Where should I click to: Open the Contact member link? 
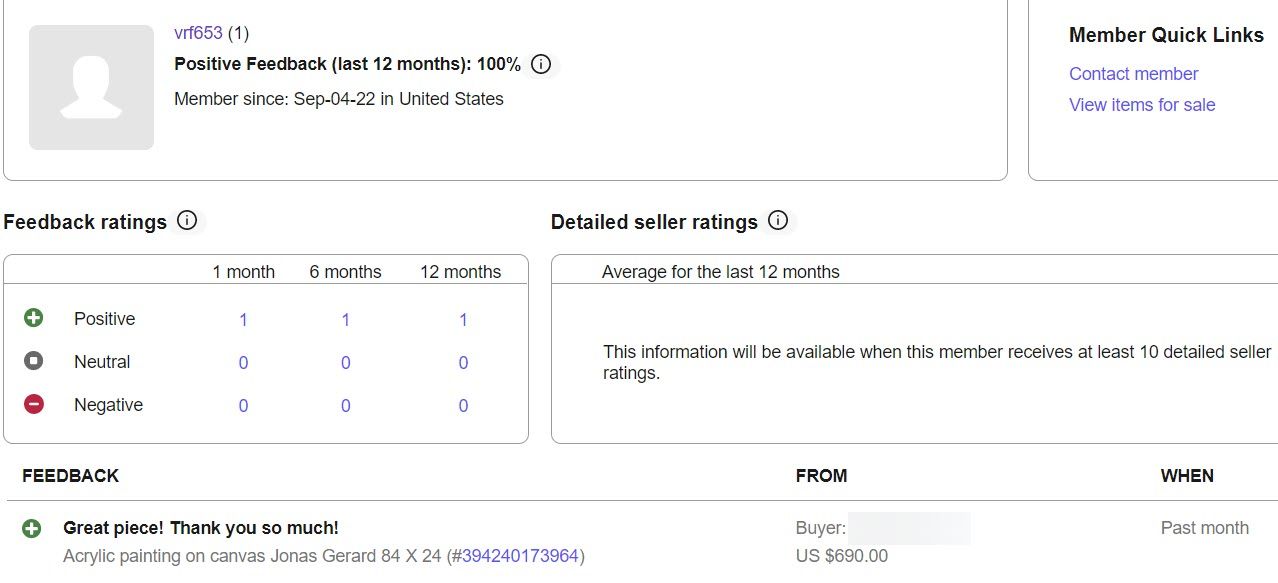pos(1133,74)
